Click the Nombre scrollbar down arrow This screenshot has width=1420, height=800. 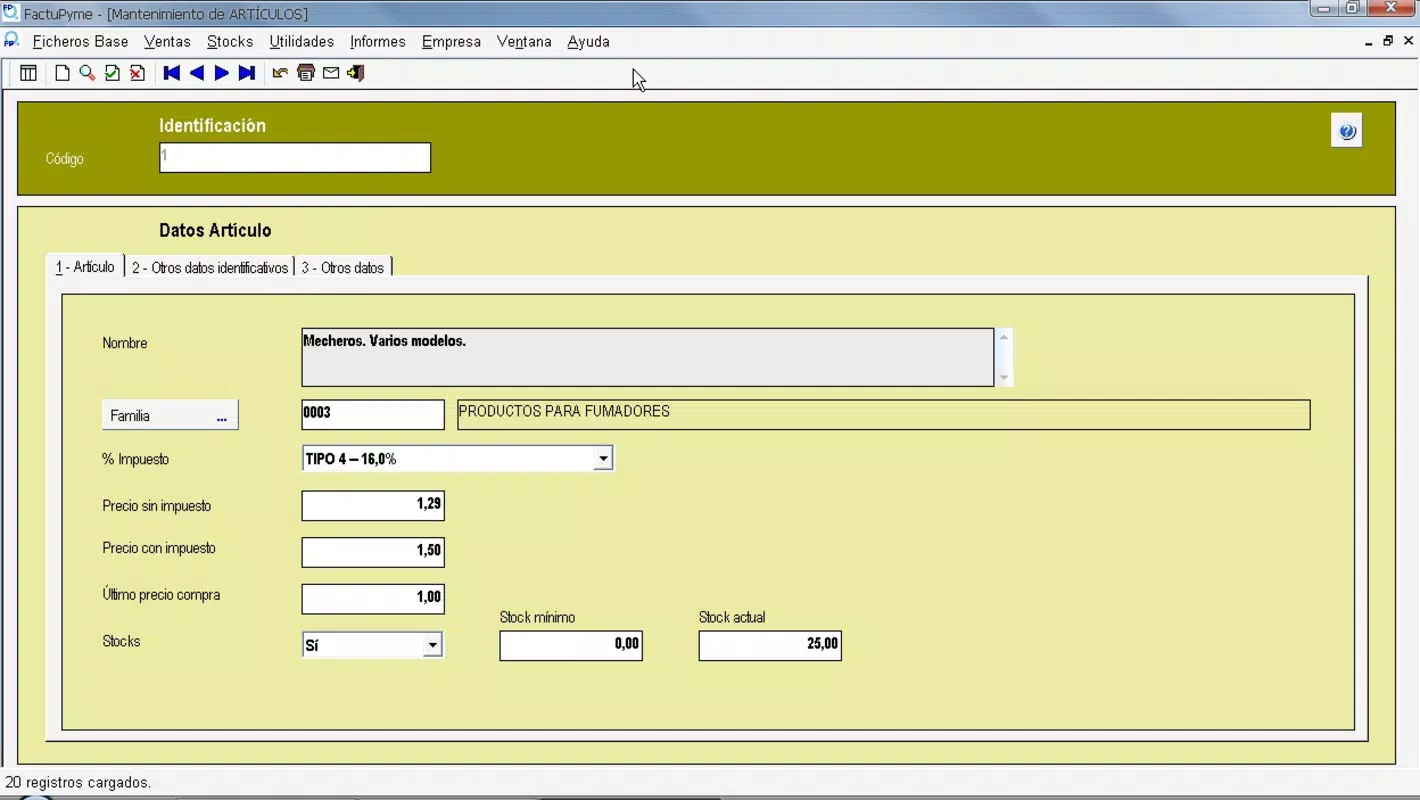coord(1004,378)
